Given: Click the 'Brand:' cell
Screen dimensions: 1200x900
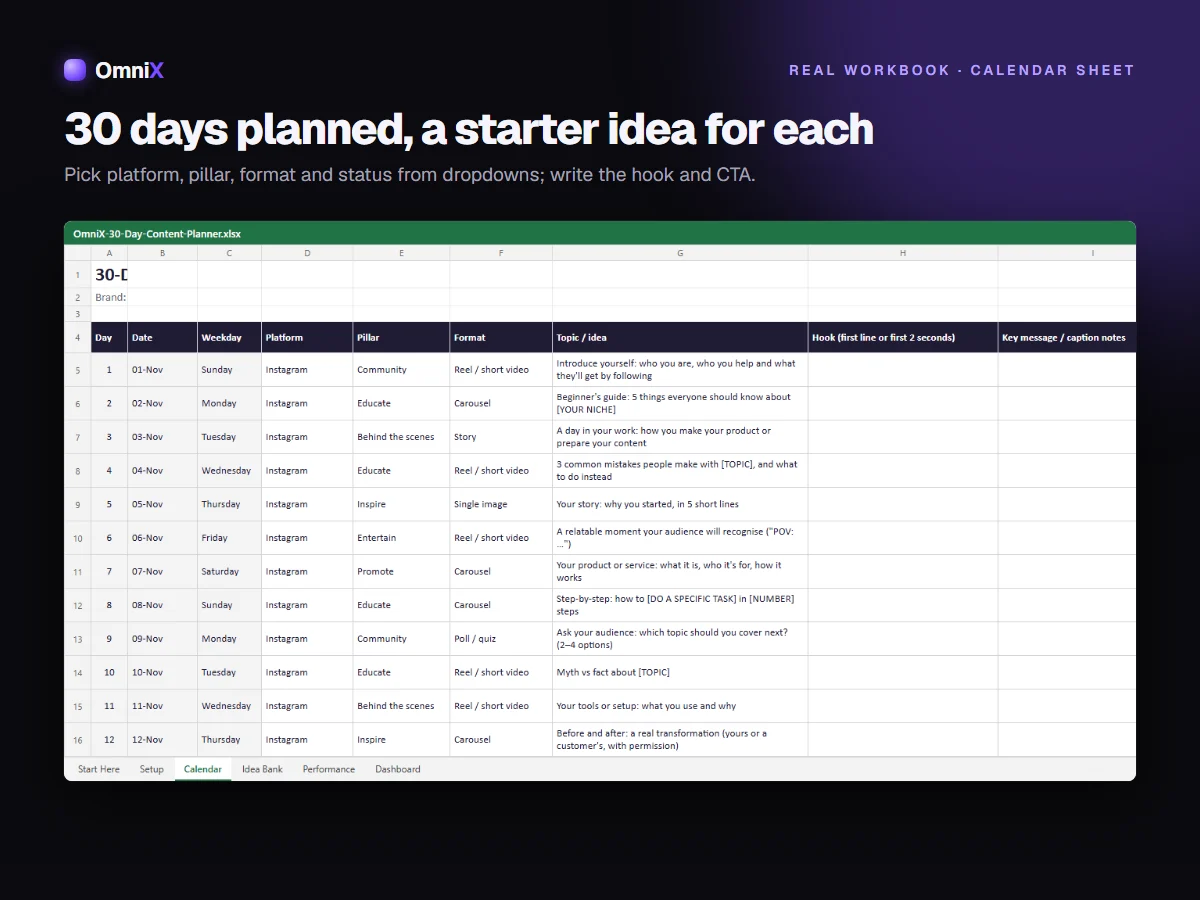Looking at the screenshot, I should coord(110,297).
